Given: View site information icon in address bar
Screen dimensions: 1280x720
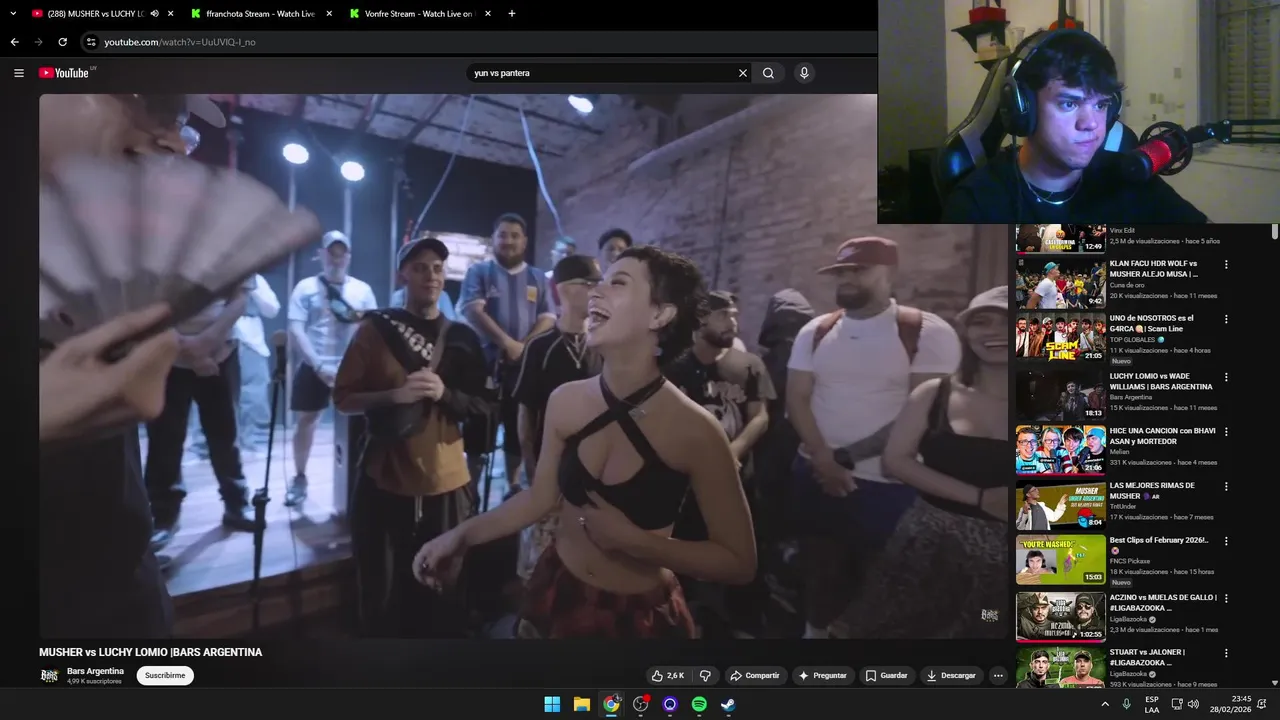Looking at the screenshot, I should tap(91, 42).
